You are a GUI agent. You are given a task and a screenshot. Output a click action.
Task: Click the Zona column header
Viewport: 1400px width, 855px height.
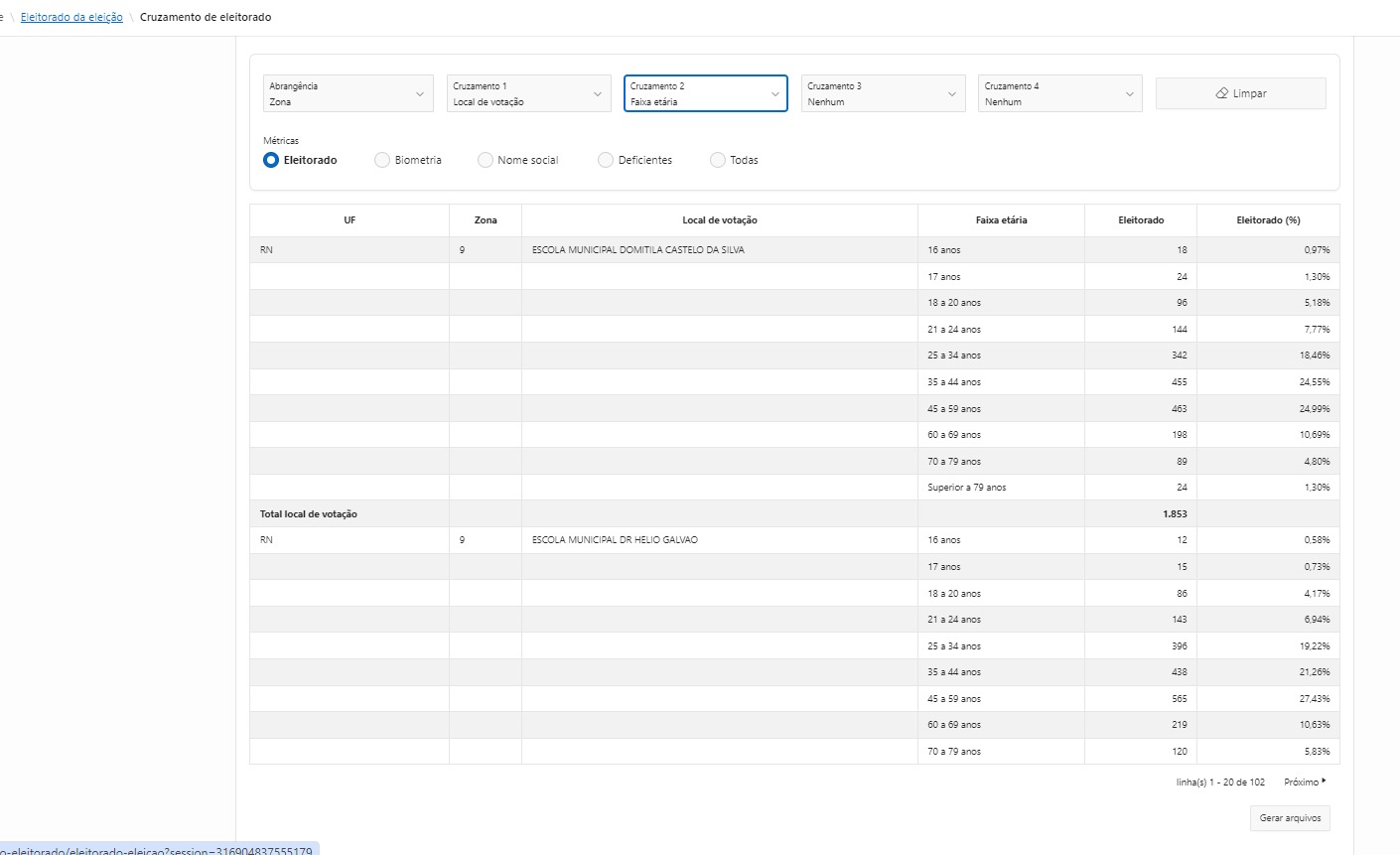pos(486,220)
